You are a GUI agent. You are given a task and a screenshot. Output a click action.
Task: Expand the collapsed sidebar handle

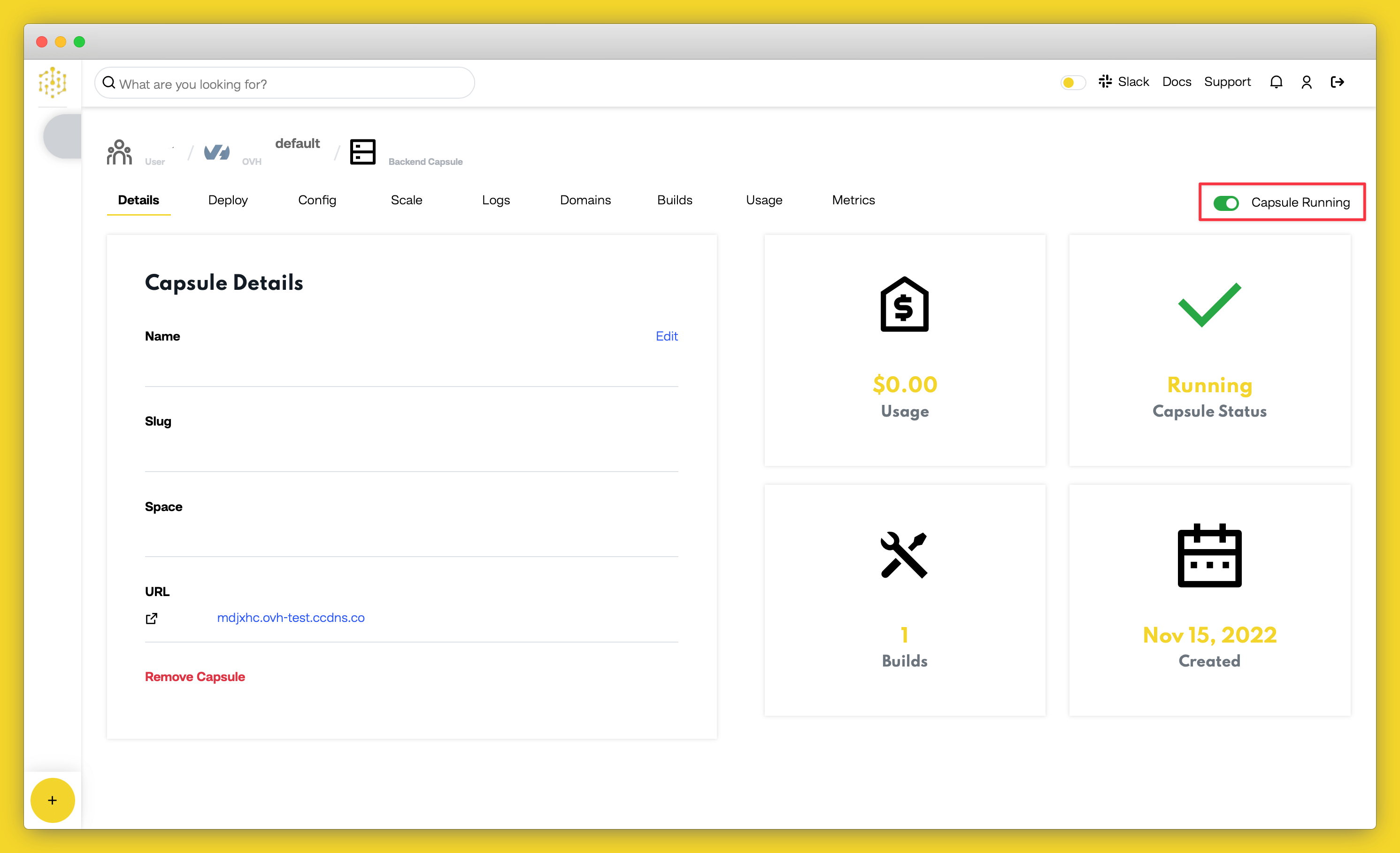tap(62, 136)
